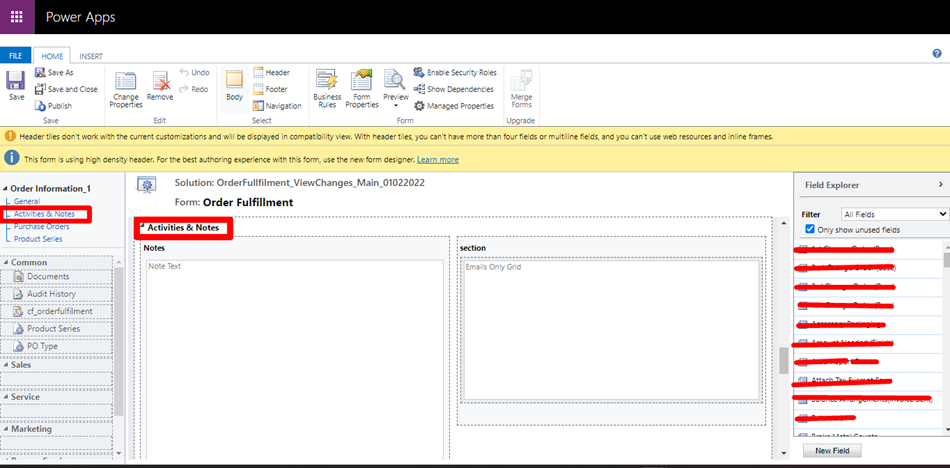Select Activities & Notes in the tree
Screen dimensions: 950x468
(44, 214)
